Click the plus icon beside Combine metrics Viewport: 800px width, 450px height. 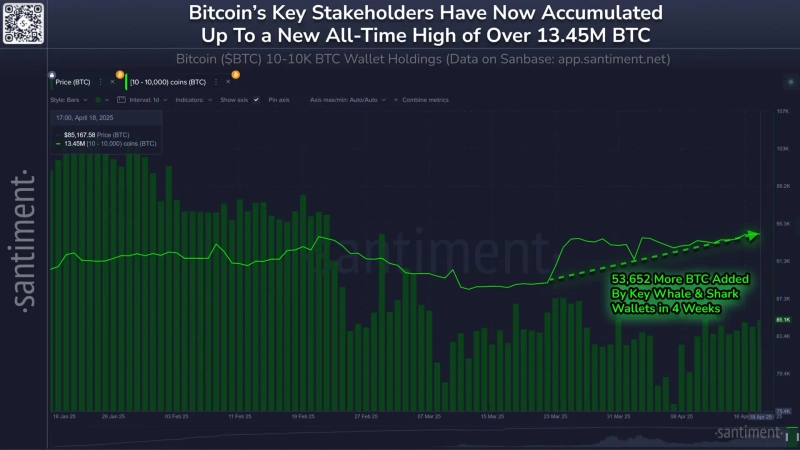(394, 100)
